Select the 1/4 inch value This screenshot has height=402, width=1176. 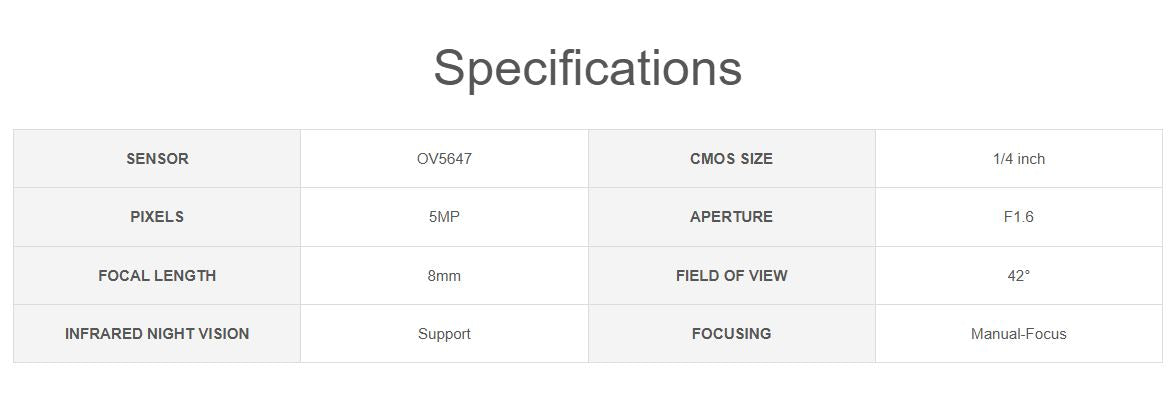pos(1018,159)
